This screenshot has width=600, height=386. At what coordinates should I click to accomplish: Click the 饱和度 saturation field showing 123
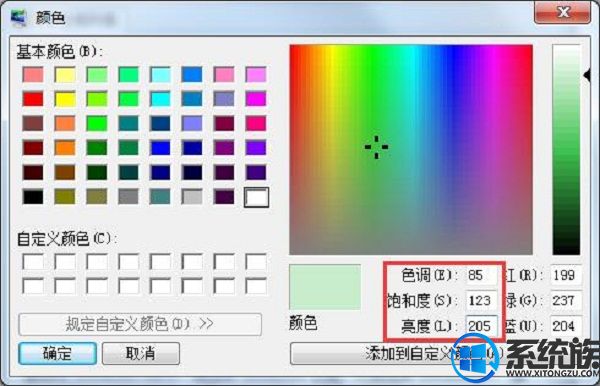(x=481, y=300)
